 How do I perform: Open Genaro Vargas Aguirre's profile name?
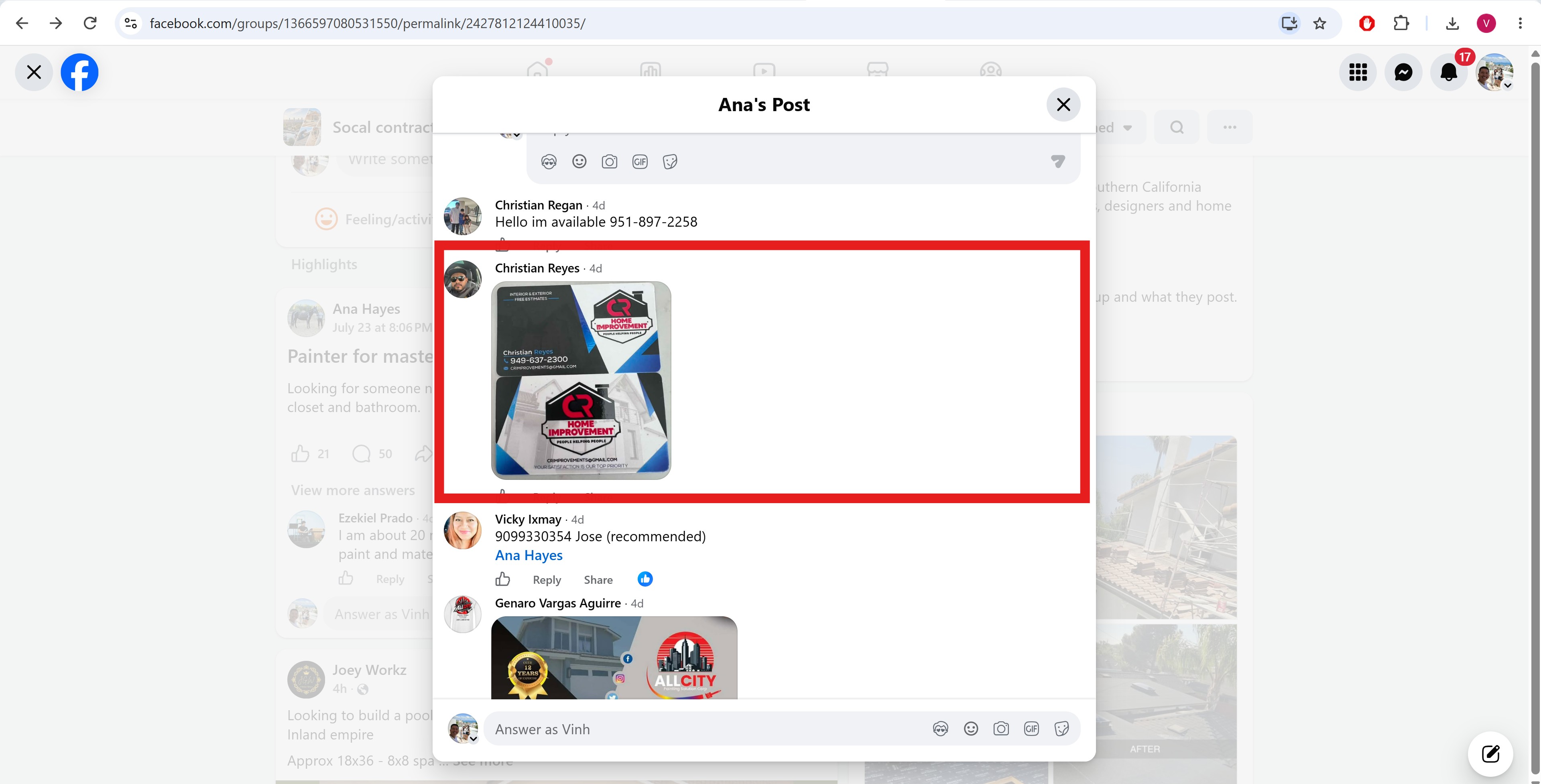point(557,603)
